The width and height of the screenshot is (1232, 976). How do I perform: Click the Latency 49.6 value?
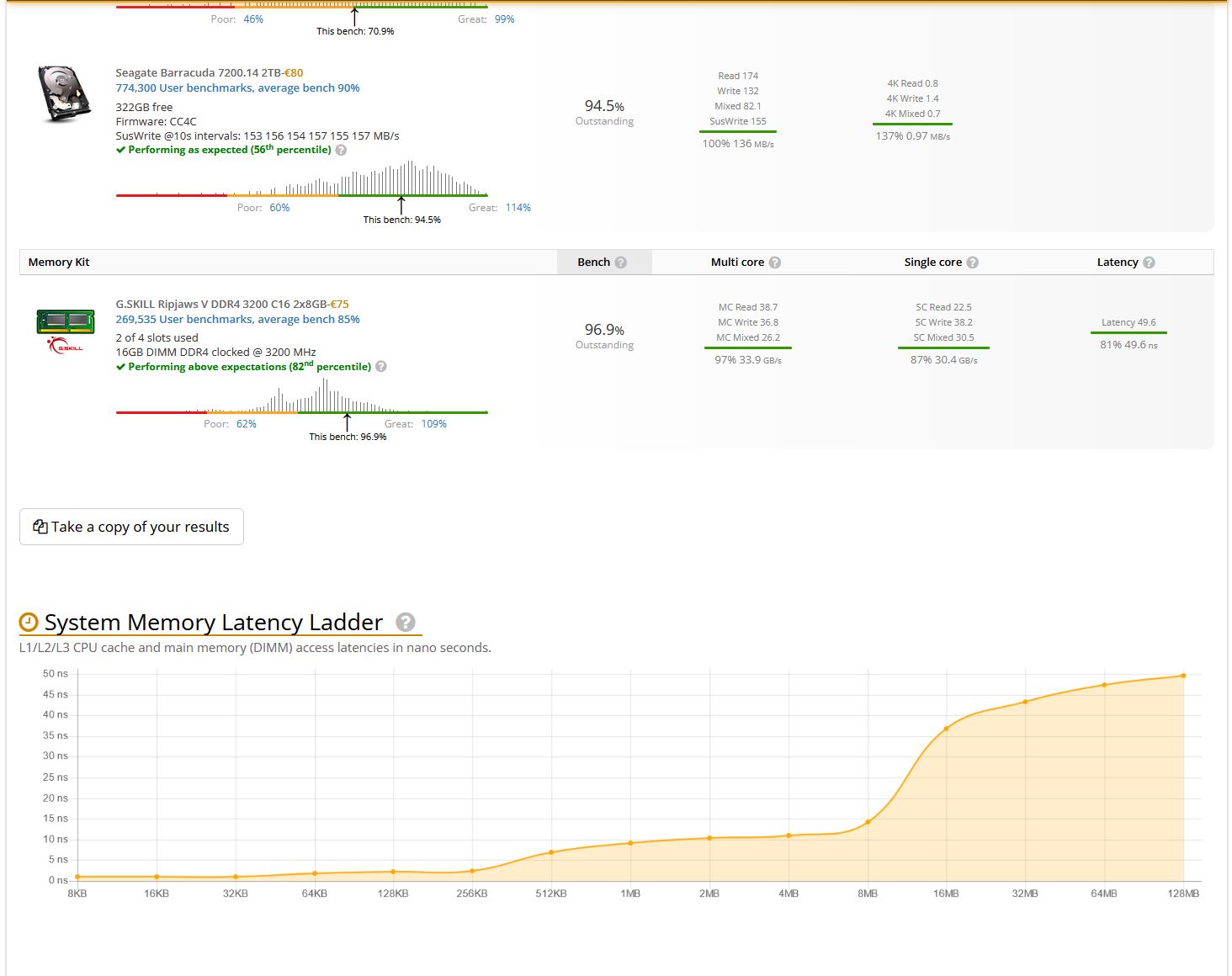pyautogui.click(x=1128, y=322)
